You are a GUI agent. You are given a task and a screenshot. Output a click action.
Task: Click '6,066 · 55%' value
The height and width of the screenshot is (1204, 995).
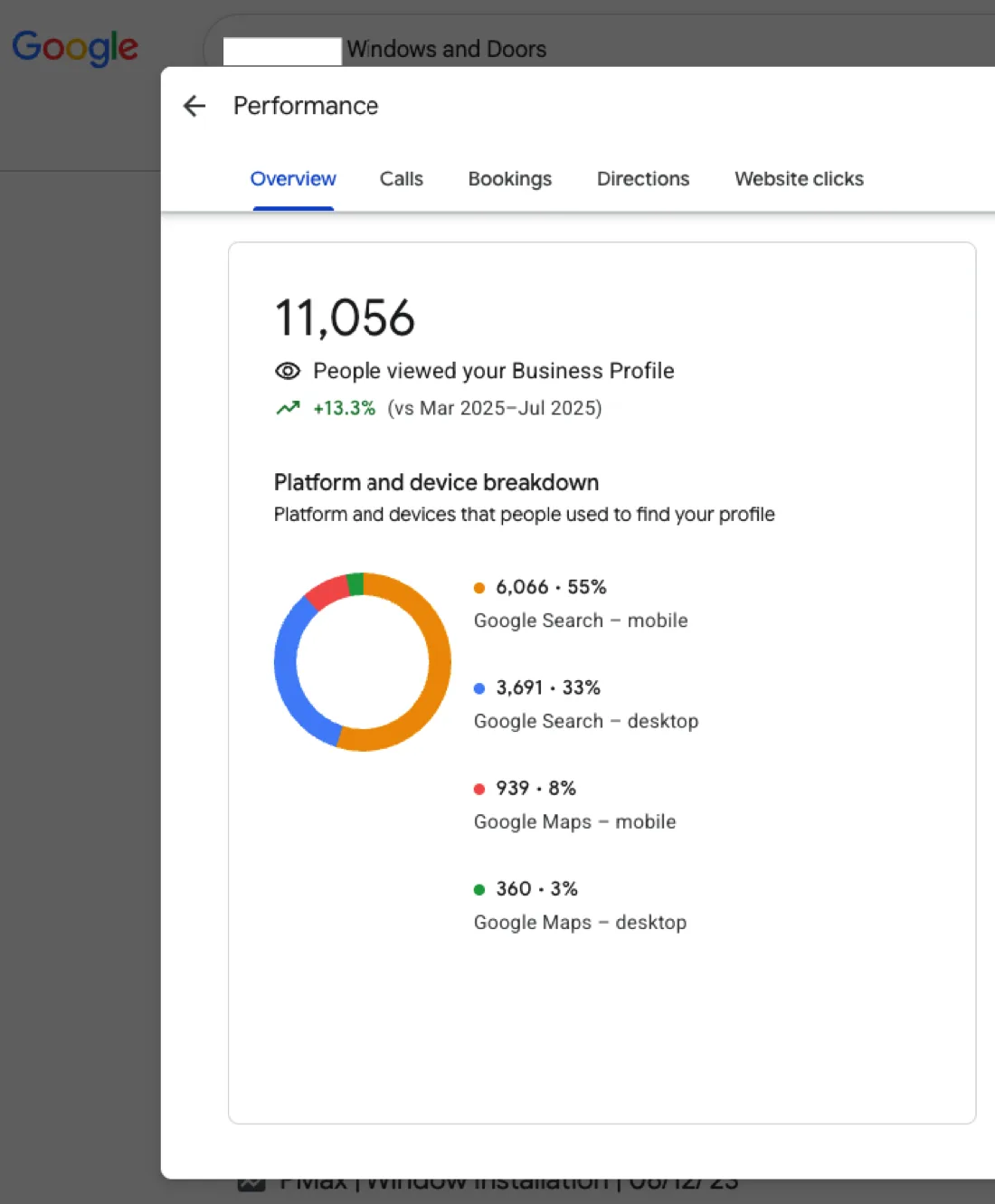click(x=551, y=587)
